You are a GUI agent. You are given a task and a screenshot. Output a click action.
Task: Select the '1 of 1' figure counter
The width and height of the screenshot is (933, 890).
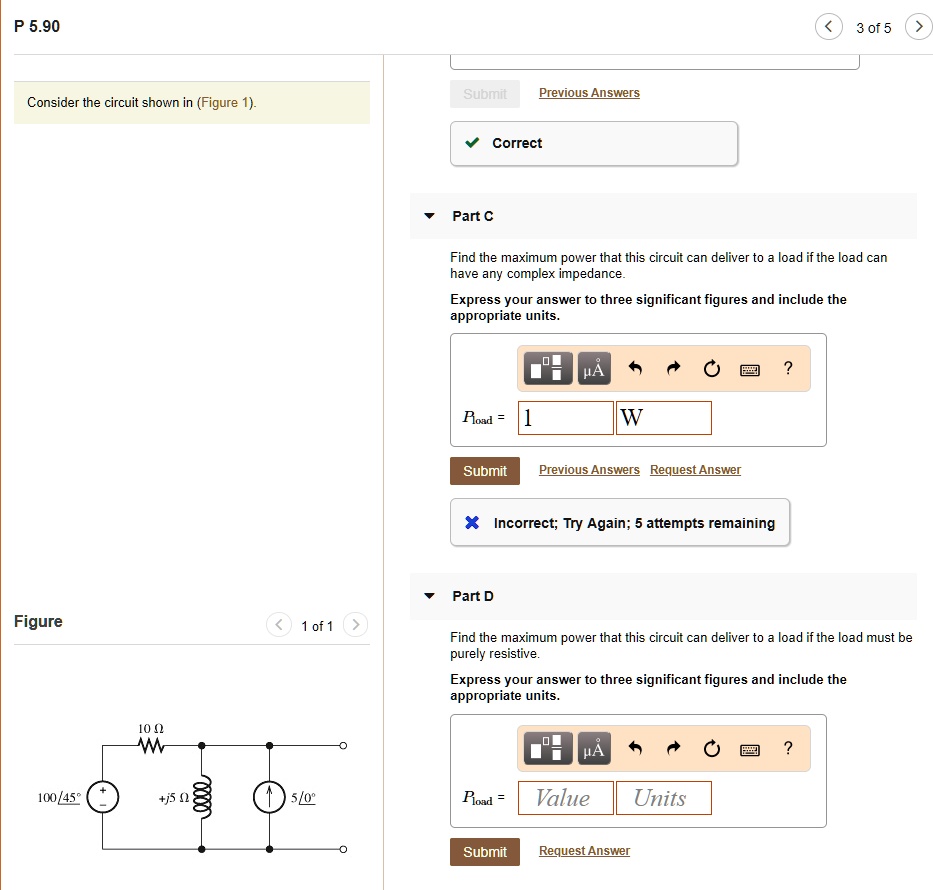[x=317, y=626]
